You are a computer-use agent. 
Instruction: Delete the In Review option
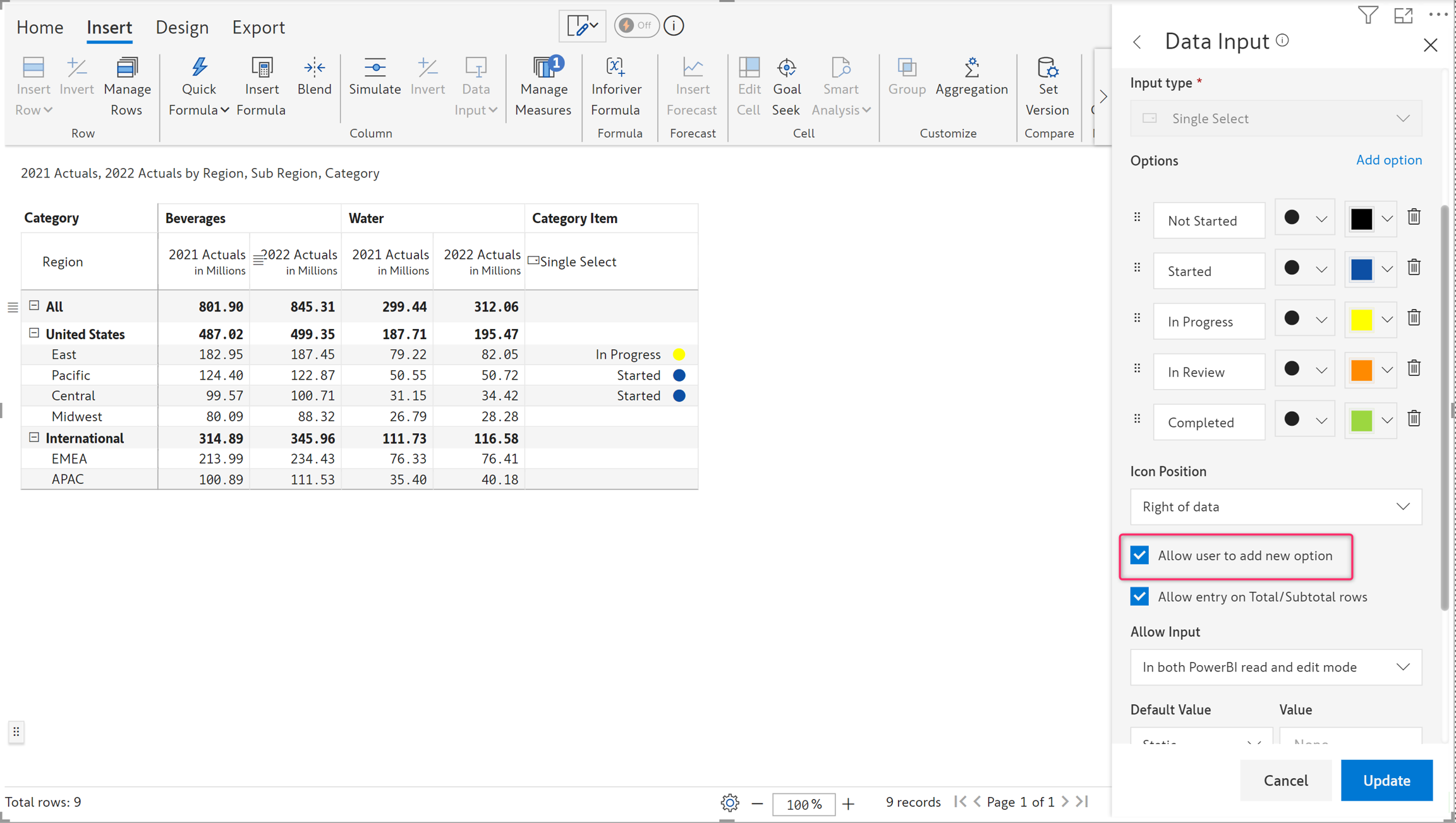click(x=1414, y=369)
